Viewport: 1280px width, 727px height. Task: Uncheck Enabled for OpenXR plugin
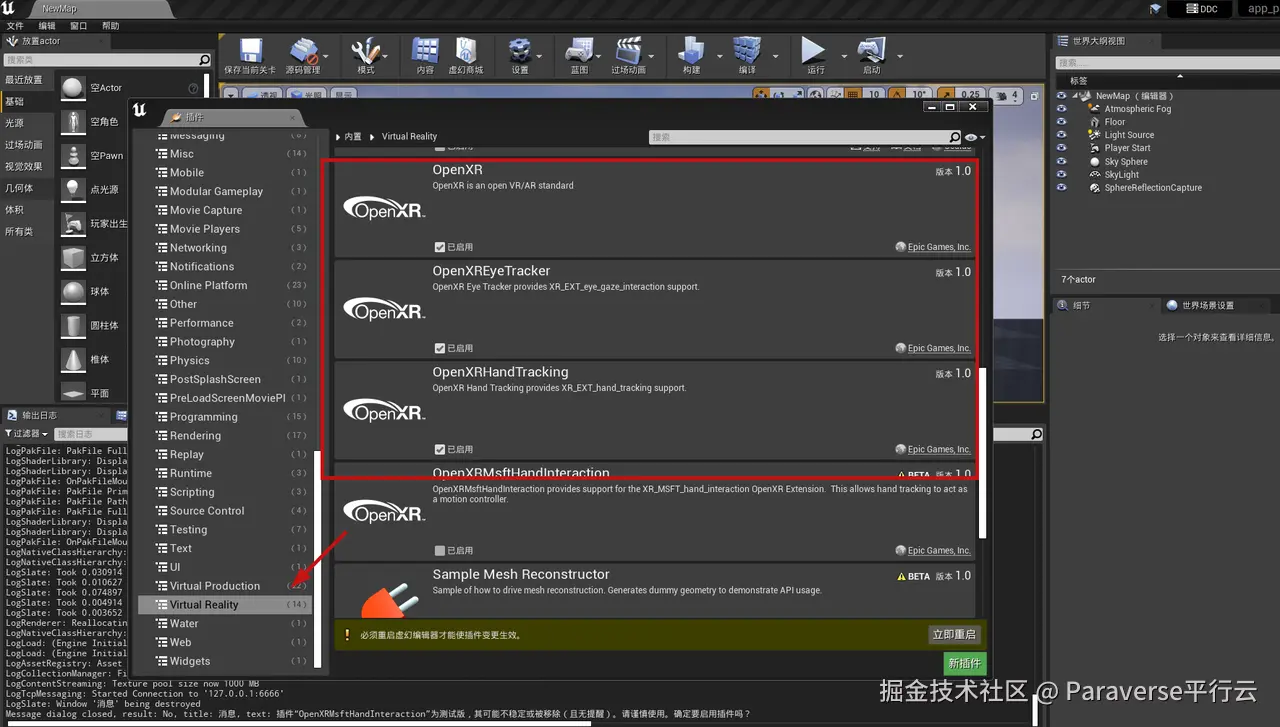click(440, 247)
